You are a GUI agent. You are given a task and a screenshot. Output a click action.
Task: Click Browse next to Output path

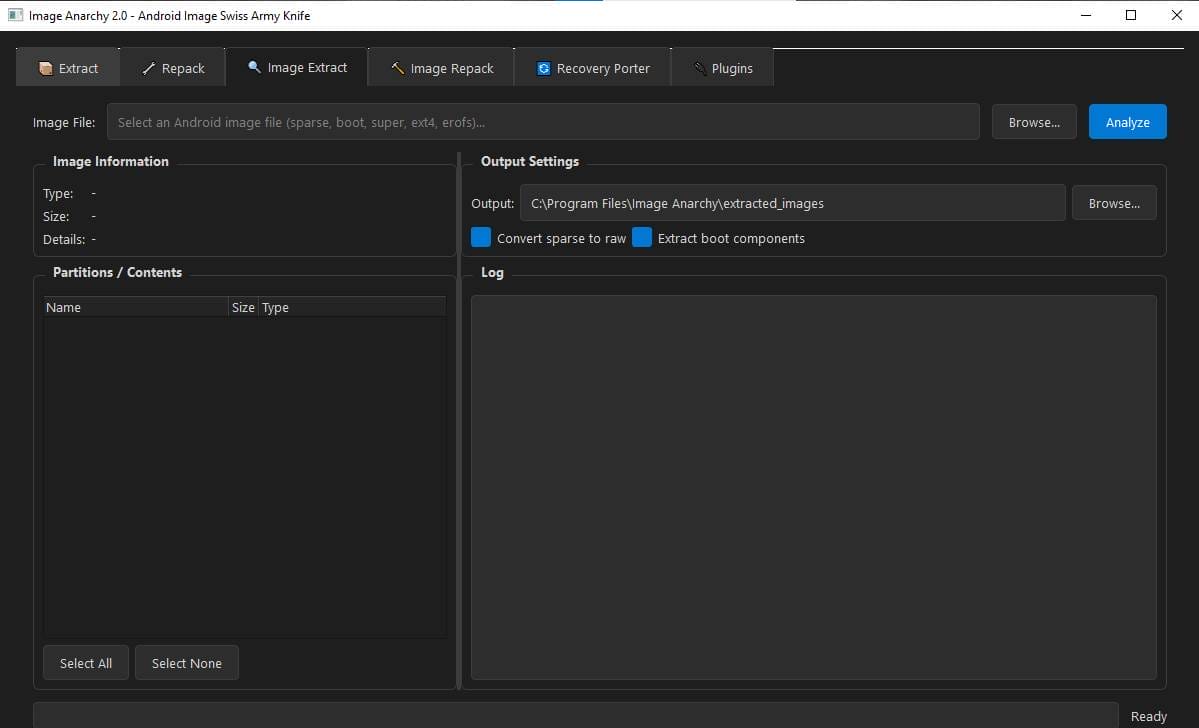[x=1114, y=202]
